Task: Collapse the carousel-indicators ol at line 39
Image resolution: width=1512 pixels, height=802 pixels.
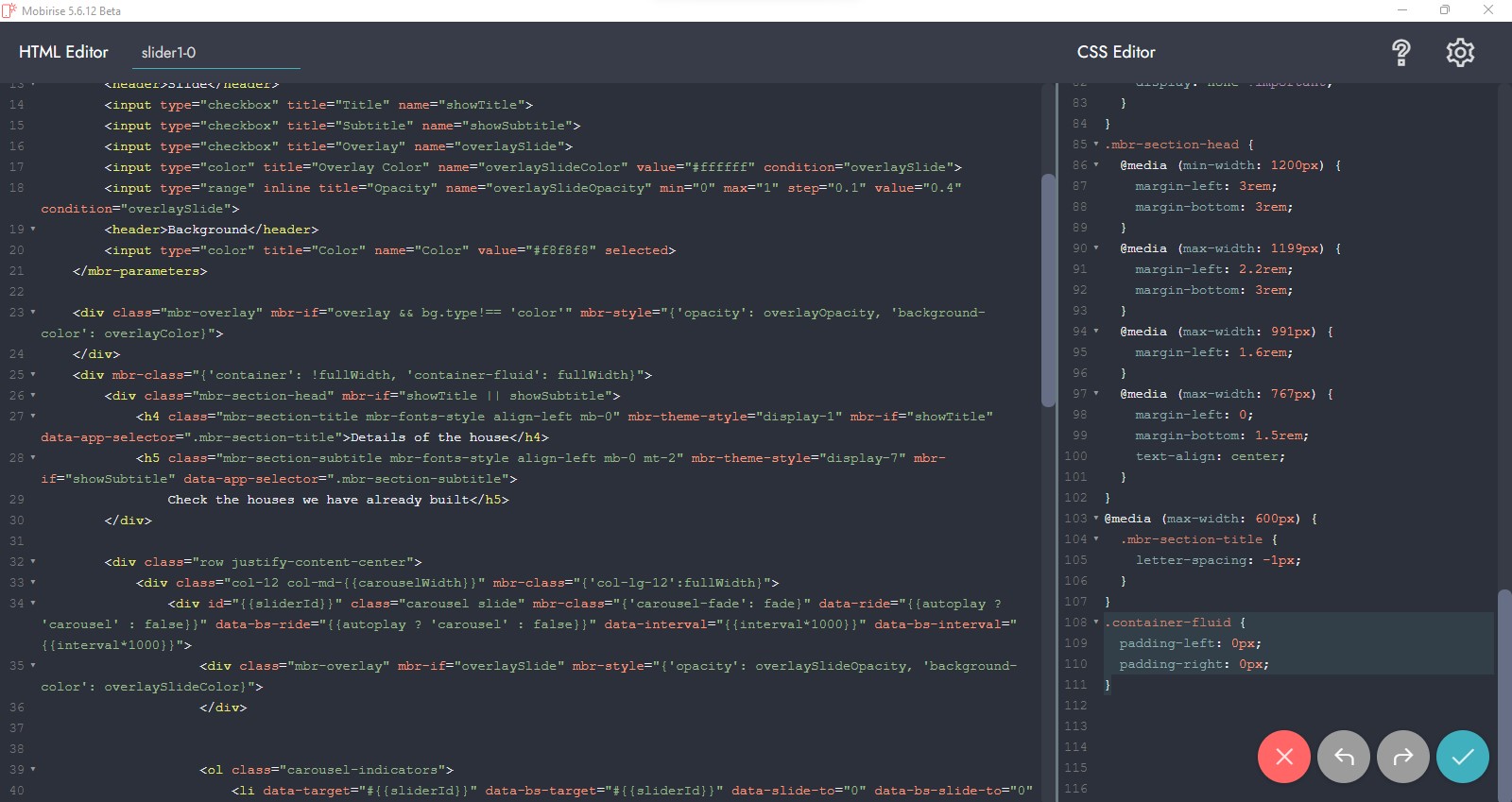Action: (33, 770)
